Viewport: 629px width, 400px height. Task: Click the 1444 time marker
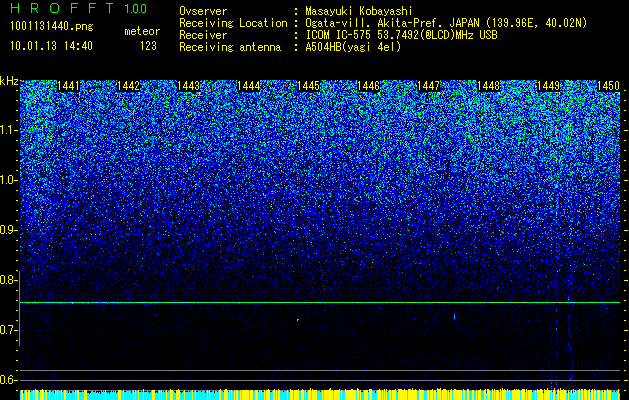[249, 86]
